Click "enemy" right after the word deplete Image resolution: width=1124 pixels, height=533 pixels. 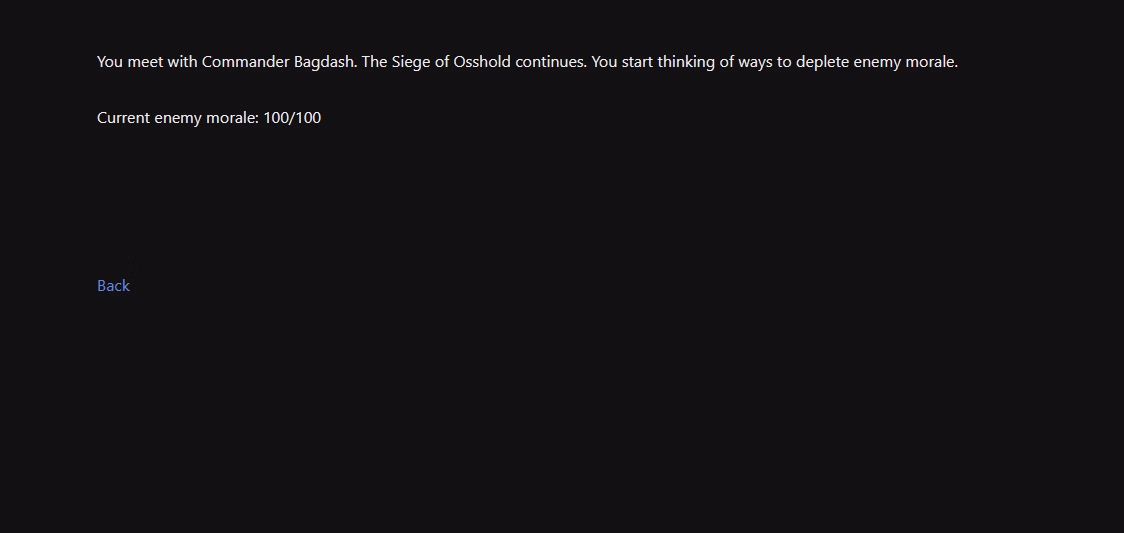[x=876, y=62]
